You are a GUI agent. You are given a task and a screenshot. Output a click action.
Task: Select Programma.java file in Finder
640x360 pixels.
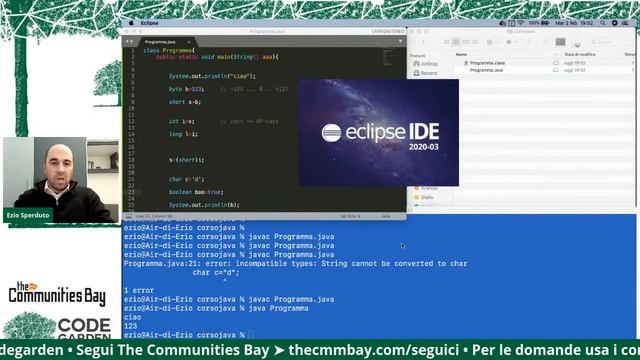coord(486,70)
